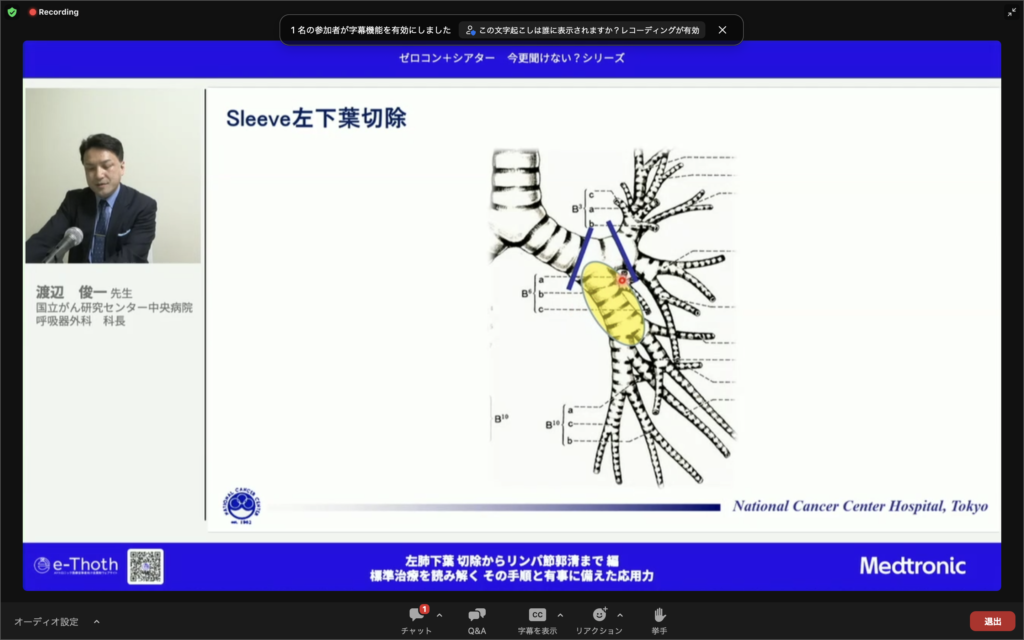Viewport: 1024px width, 640px height.
Task: Click the QR code beside e-Thoth logo
Action: coord(145,566)
